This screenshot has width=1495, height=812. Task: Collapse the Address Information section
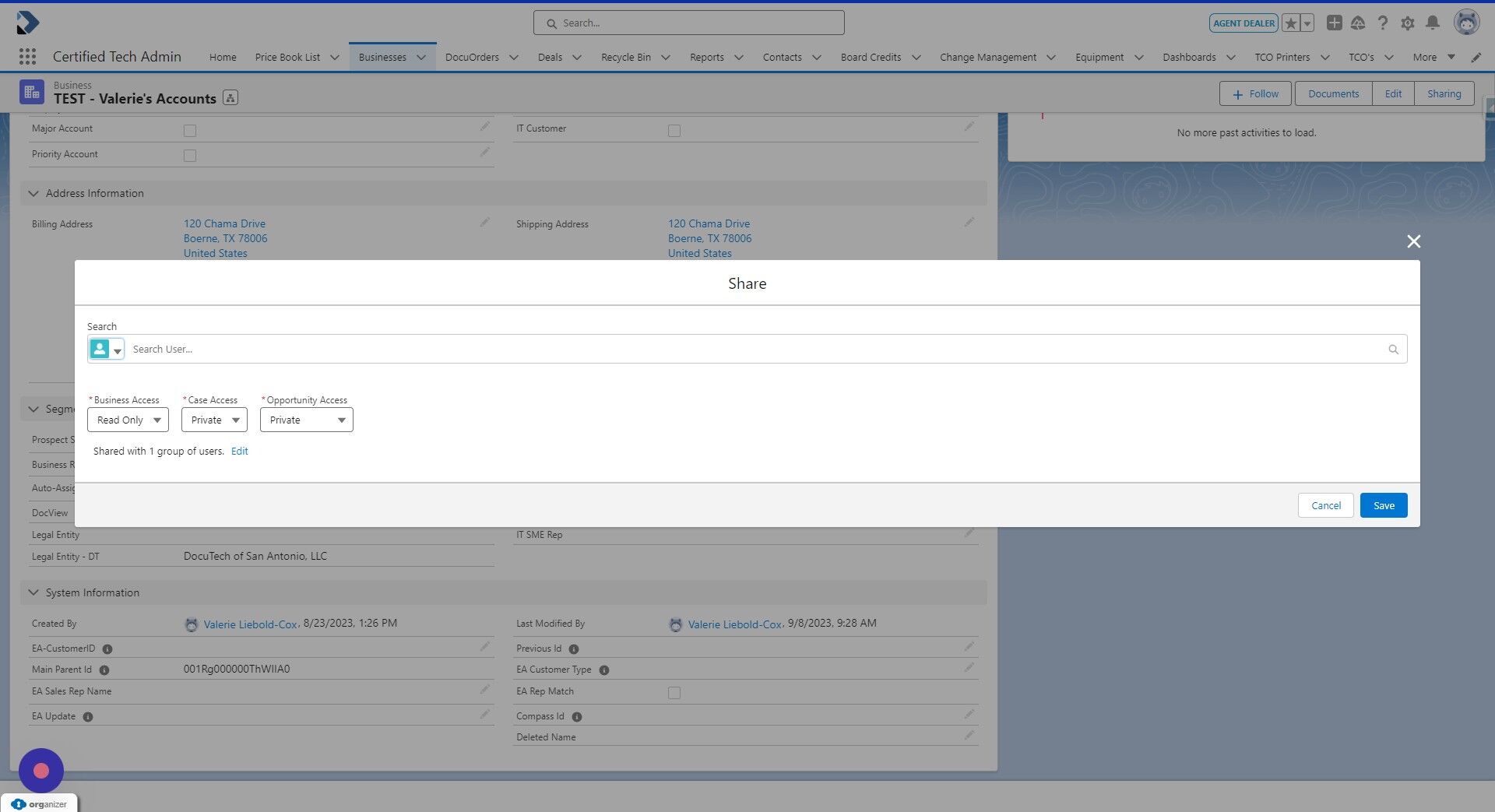click(x=33, y=193)
